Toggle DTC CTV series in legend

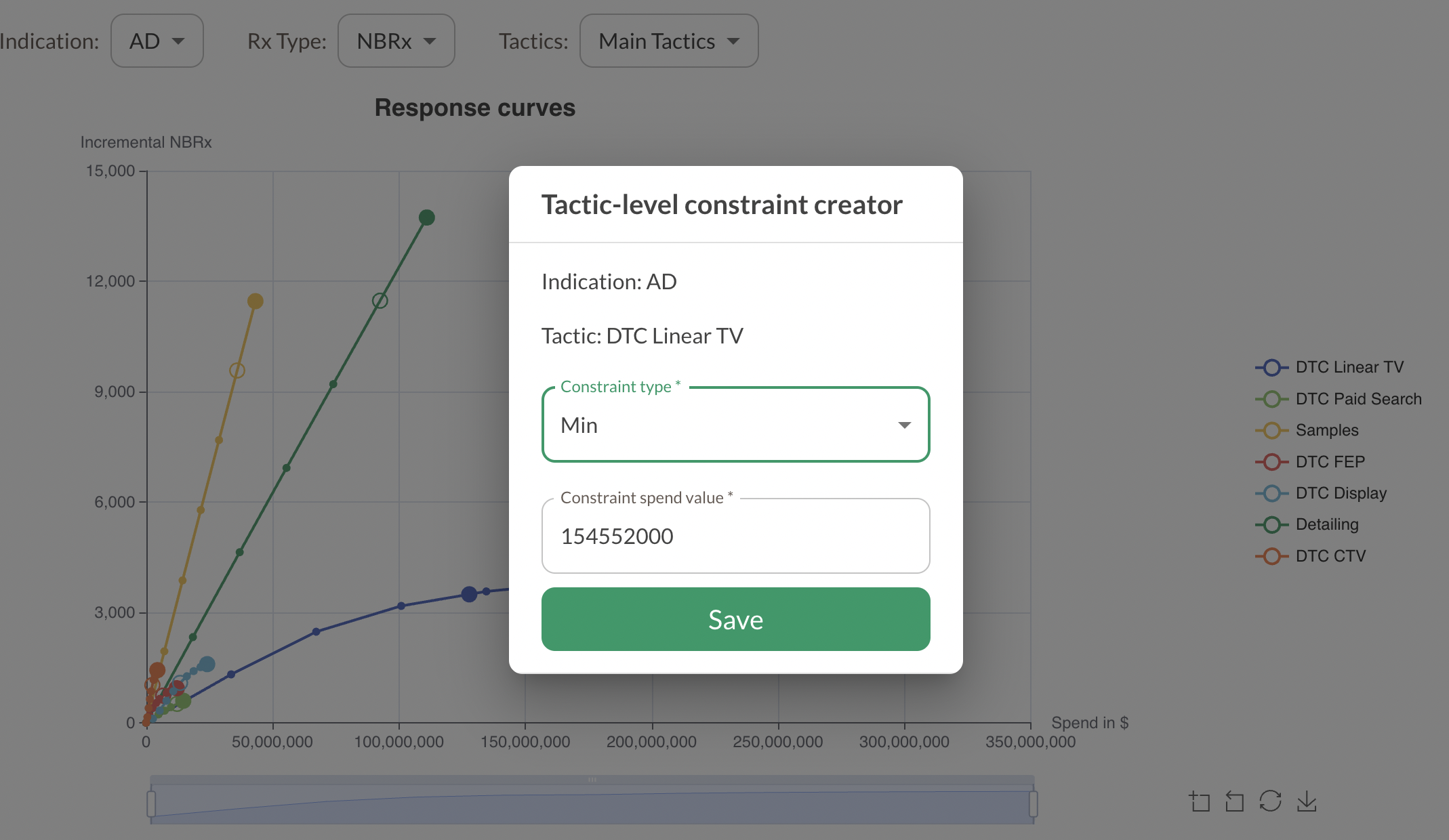(x=1310, y=556)
